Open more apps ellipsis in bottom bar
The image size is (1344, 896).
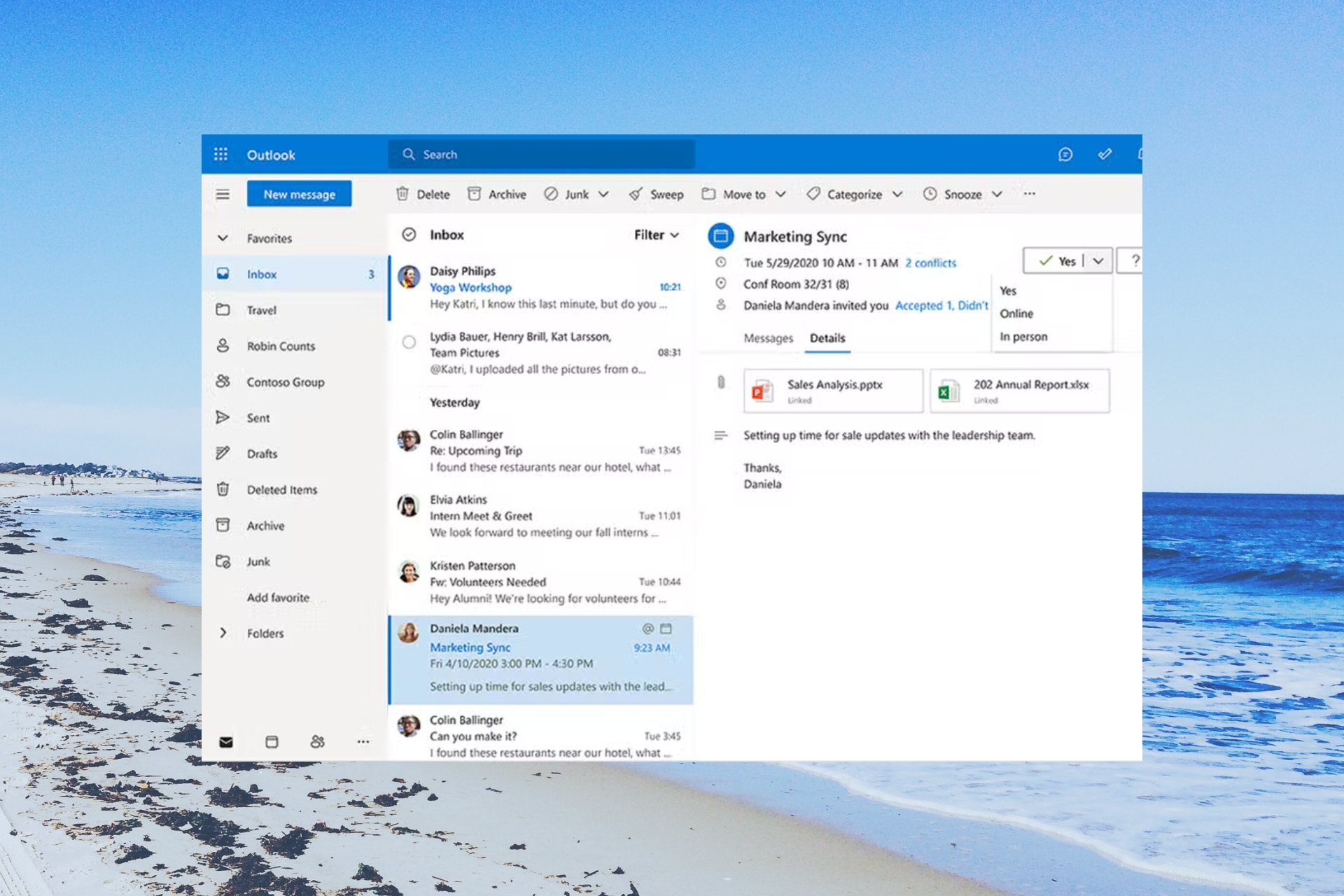point(363,742)
